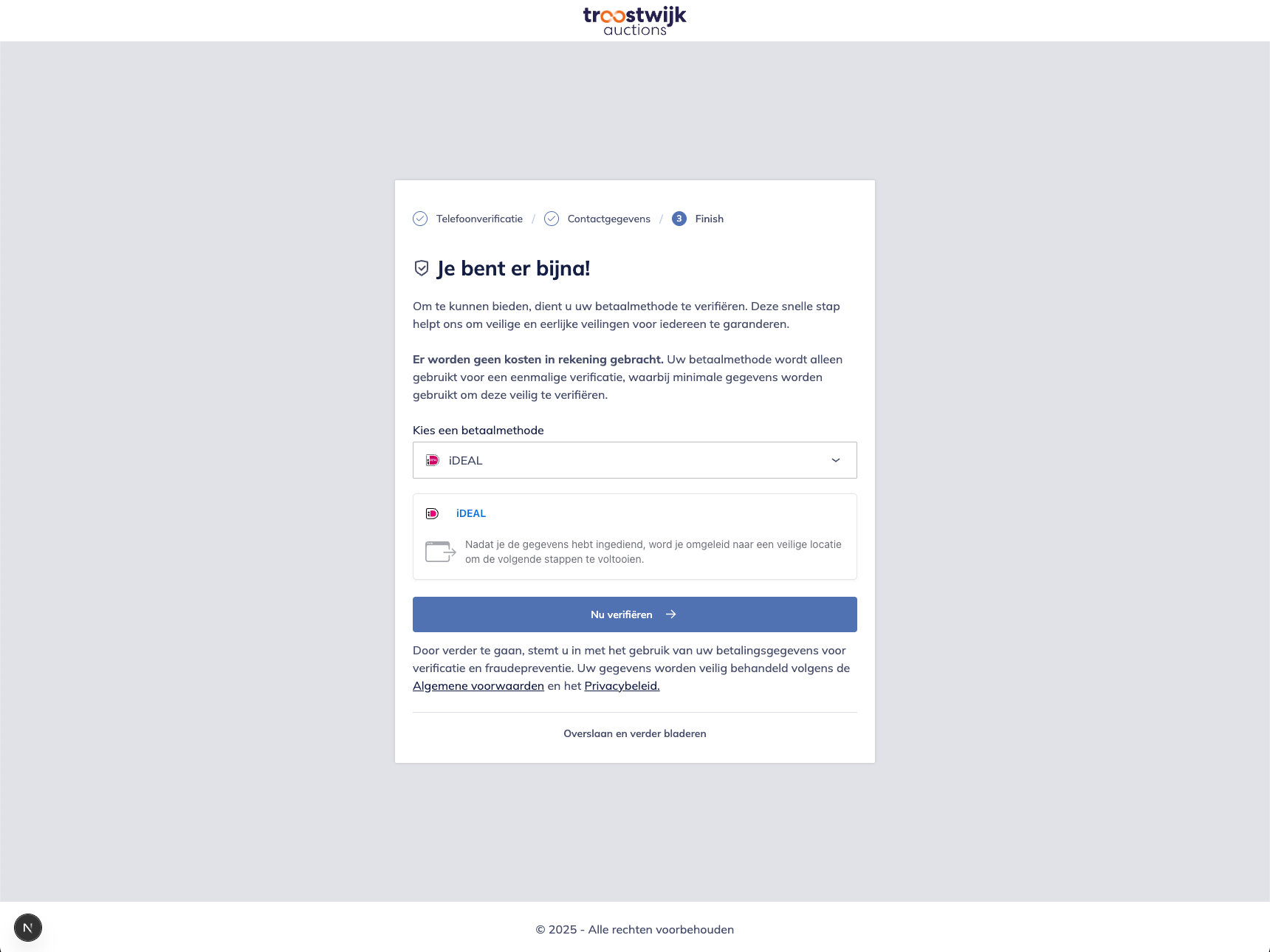Click the iDEAL logo in the payment panel
Image resolution: width=1270 pixels, height=952 pixels.
[x=433, y=513]
